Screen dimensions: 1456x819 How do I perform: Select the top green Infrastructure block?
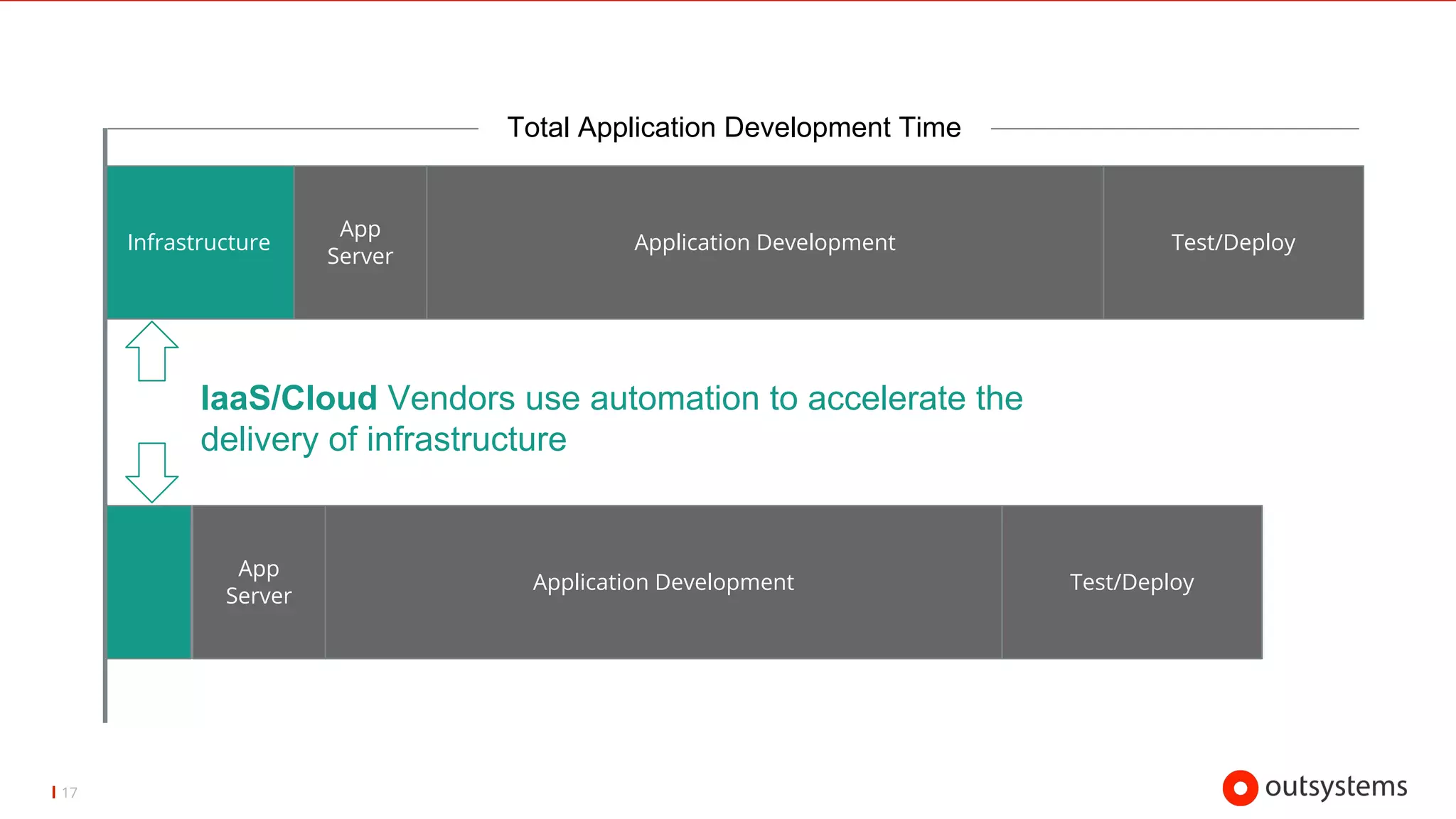click(200, 242)
